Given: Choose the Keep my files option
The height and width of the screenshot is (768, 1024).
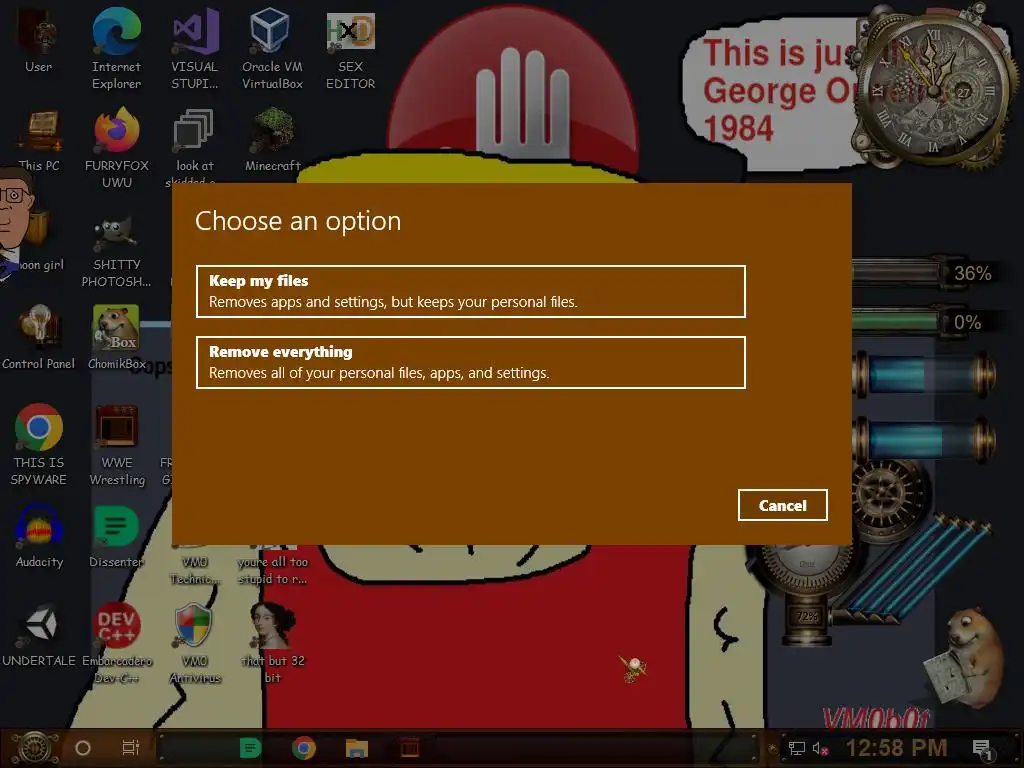Looking at the screenshot, I should (470, 291).
